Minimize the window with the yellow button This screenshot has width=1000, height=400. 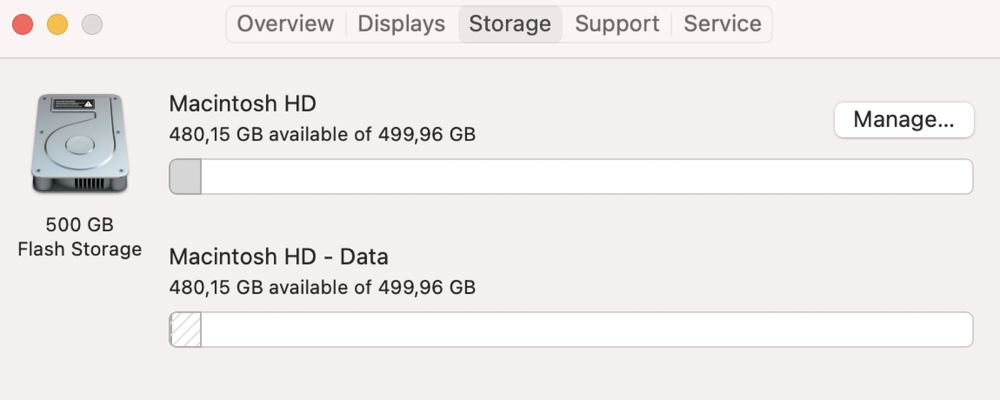click(x=57, y=24)
